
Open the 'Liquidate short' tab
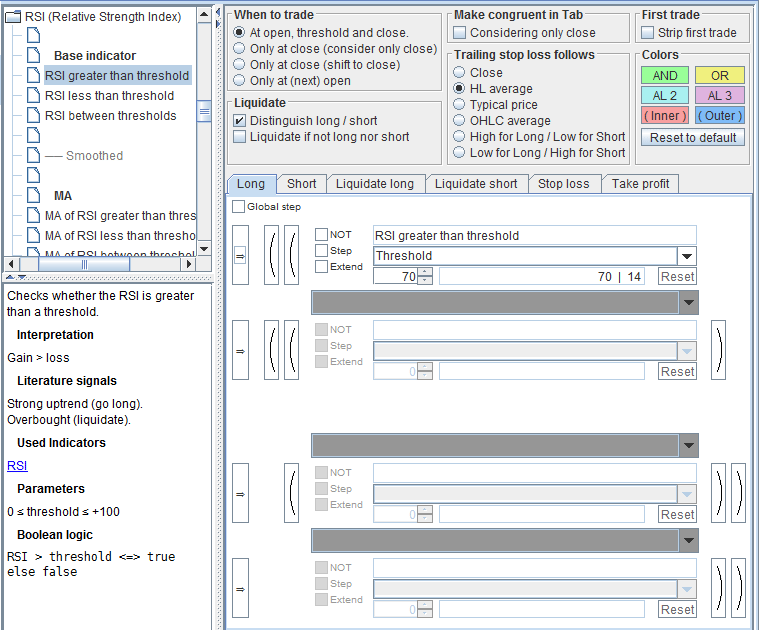pyautogui.click(x=476, y=184)
